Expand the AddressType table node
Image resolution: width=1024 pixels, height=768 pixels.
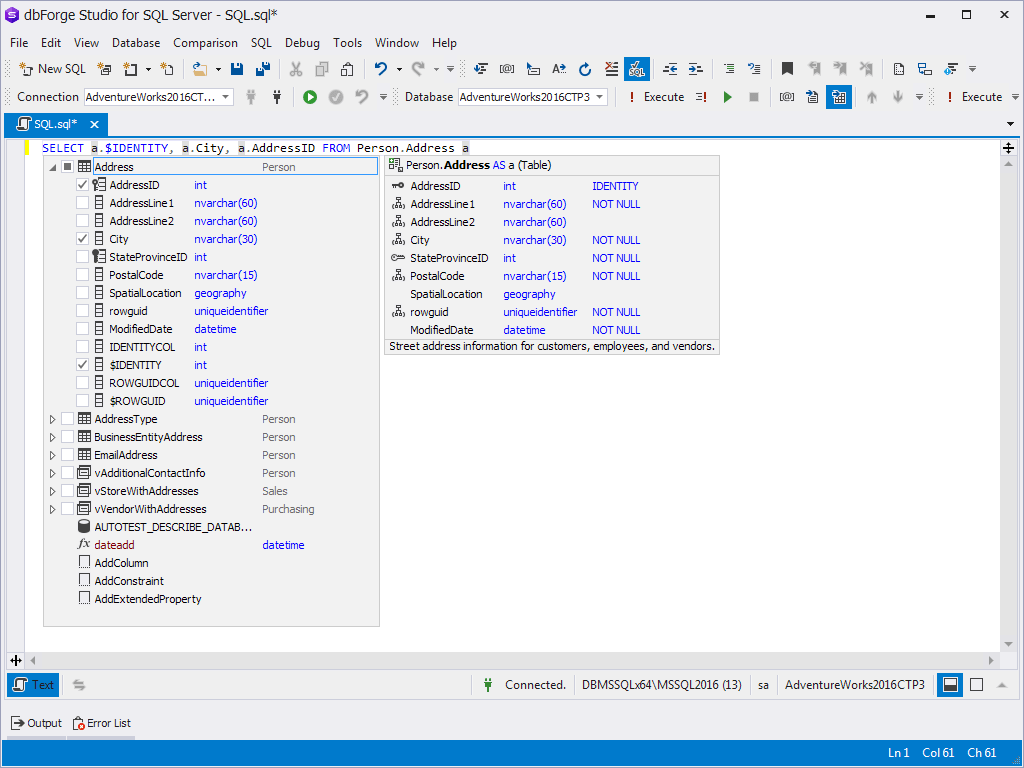pos(51,419)
